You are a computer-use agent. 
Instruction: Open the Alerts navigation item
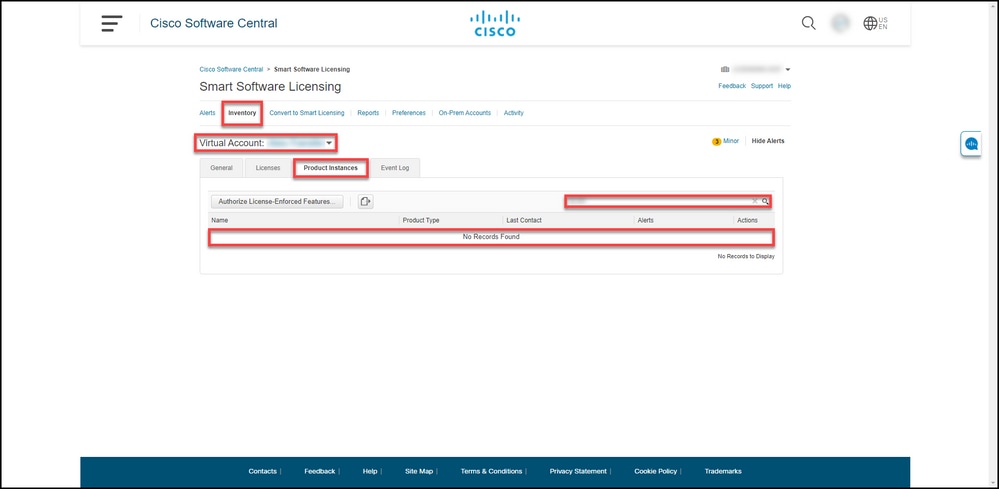pyautogui.click(x=207, y=113)
